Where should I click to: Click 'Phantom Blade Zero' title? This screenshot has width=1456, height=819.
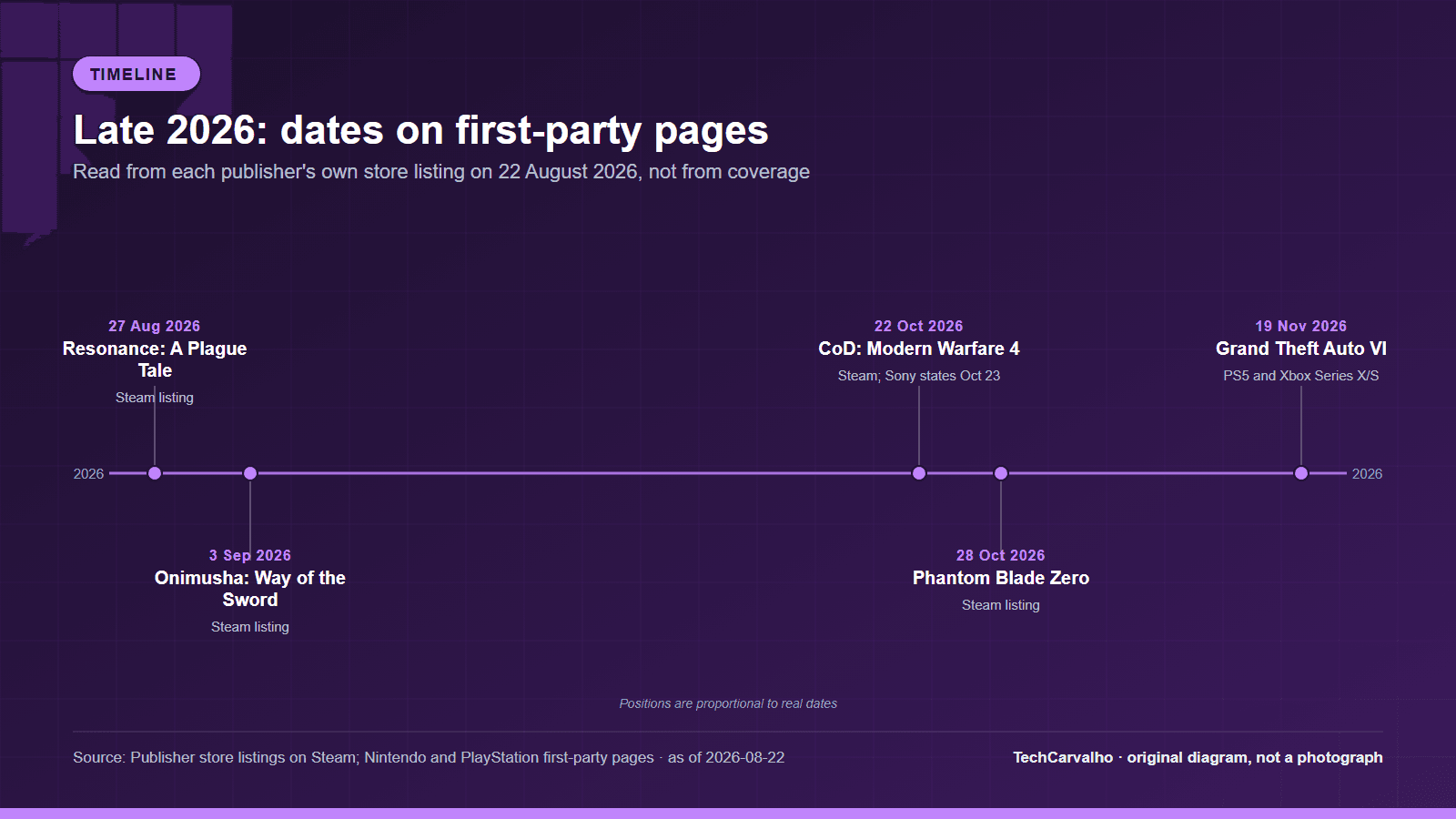[1001, 578]
